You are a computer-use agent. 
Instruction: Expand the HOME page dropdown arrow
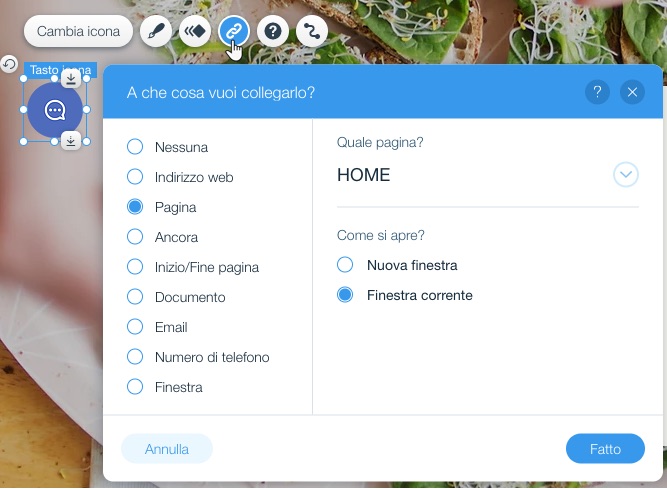626,174
